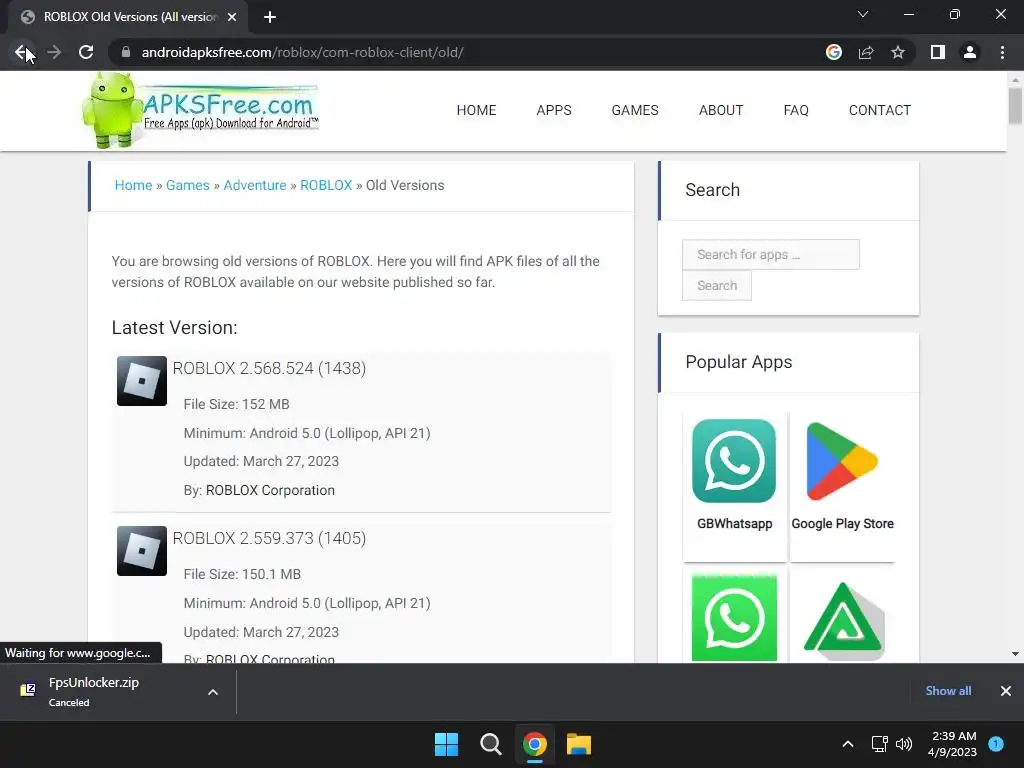Click 'Updated: March 27, 2023' under version 2.568.524

point(261,461)
